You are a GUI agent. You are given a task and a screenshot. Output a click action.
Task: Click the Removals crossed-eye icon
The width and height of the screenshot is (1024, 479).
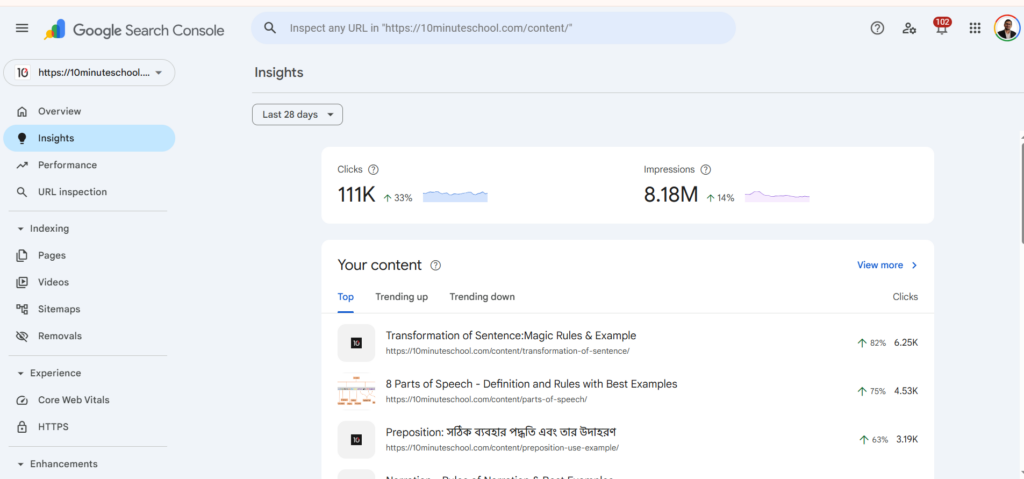point(22,336)
